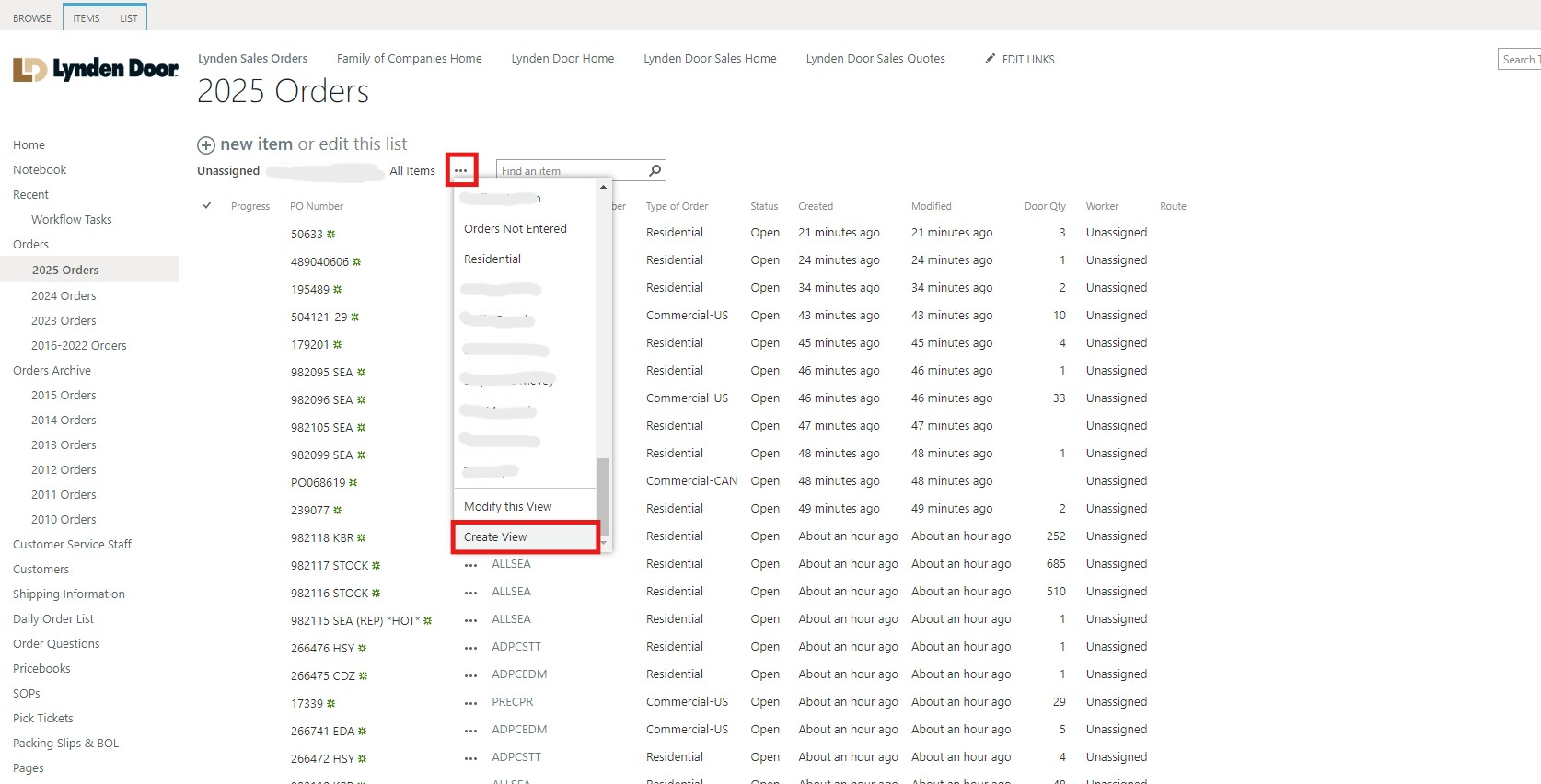The width and height of the screenshot is (1541, 784).
Task: Sort by the Status column header
Action: point(764,206)
